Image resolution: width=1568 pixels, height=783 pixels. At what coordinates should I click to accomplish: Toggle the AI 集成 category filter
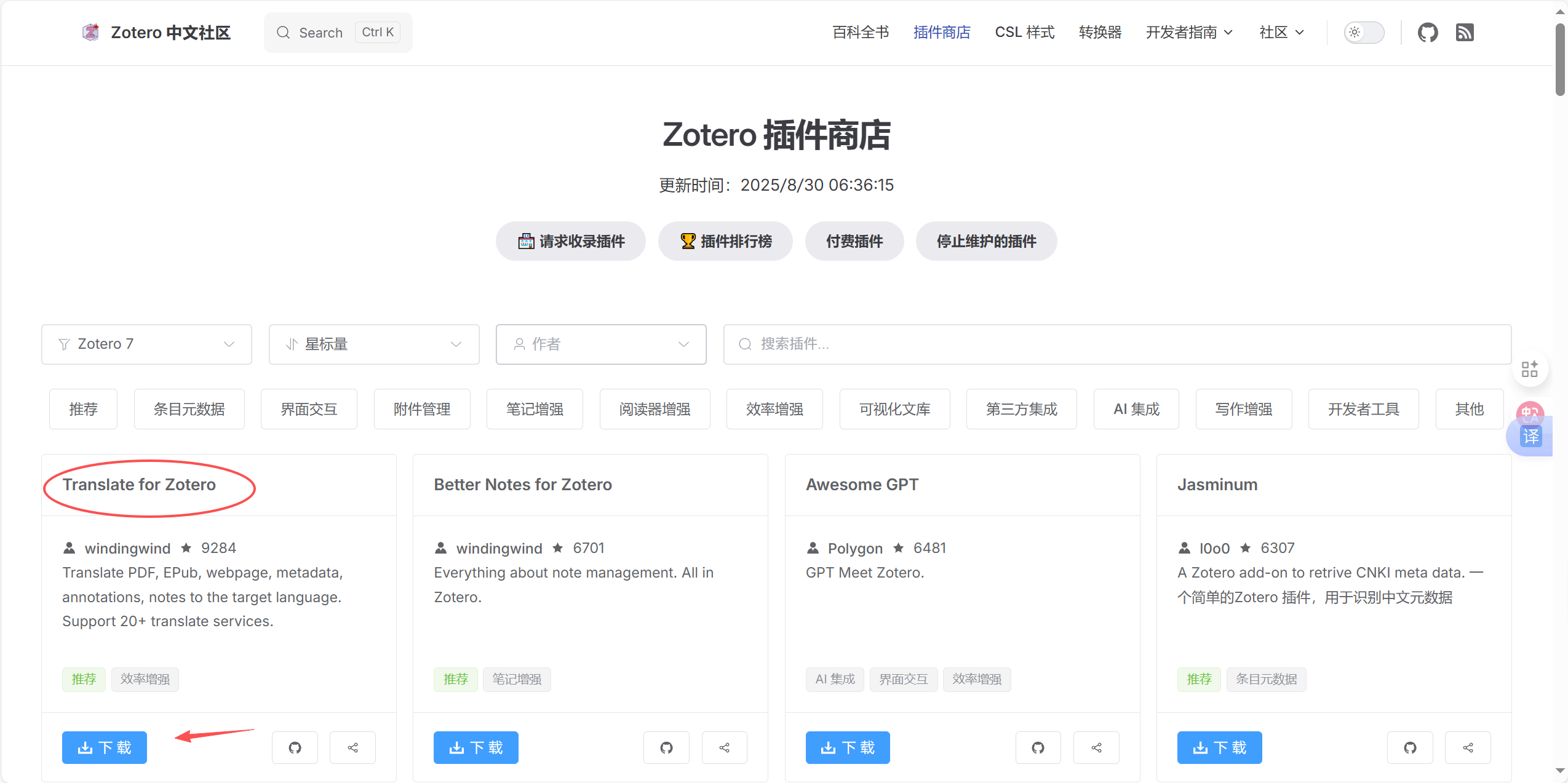(x=1136, y=409)
